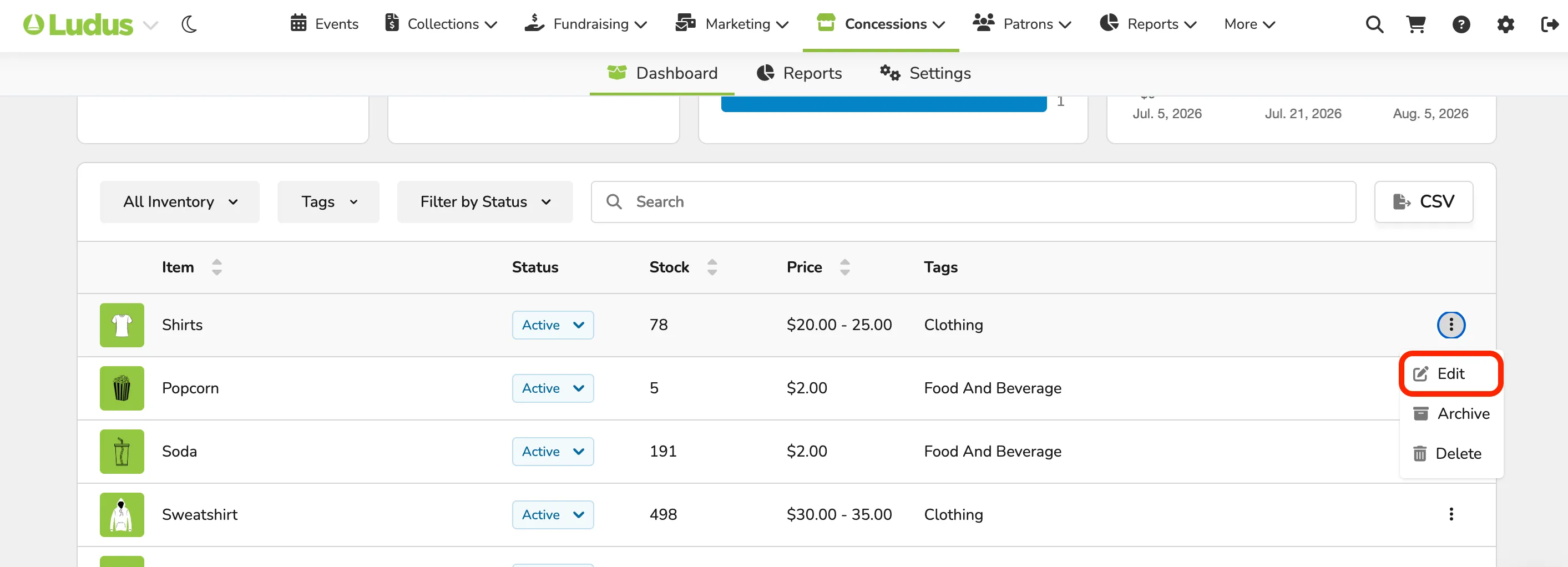Click the Popcorn item name
This screenshot has width=1568, height=567.
point(190,388)
